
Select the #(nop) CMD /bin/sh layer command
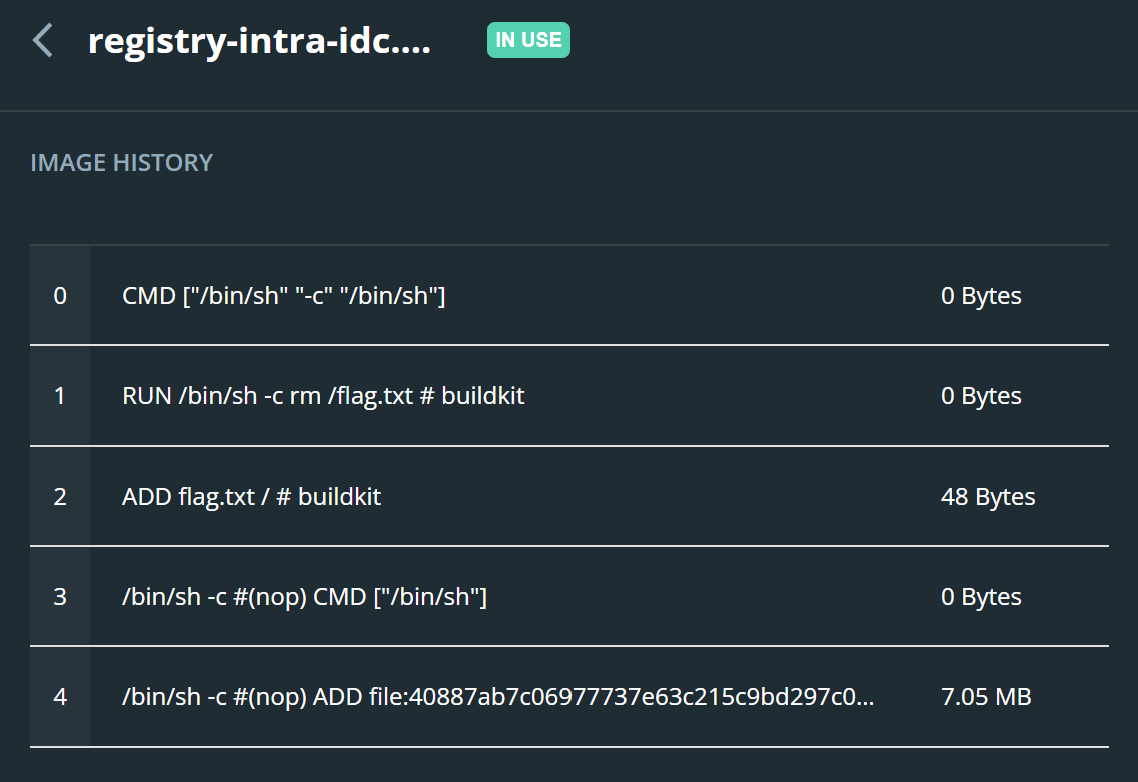tap(304, 597)
